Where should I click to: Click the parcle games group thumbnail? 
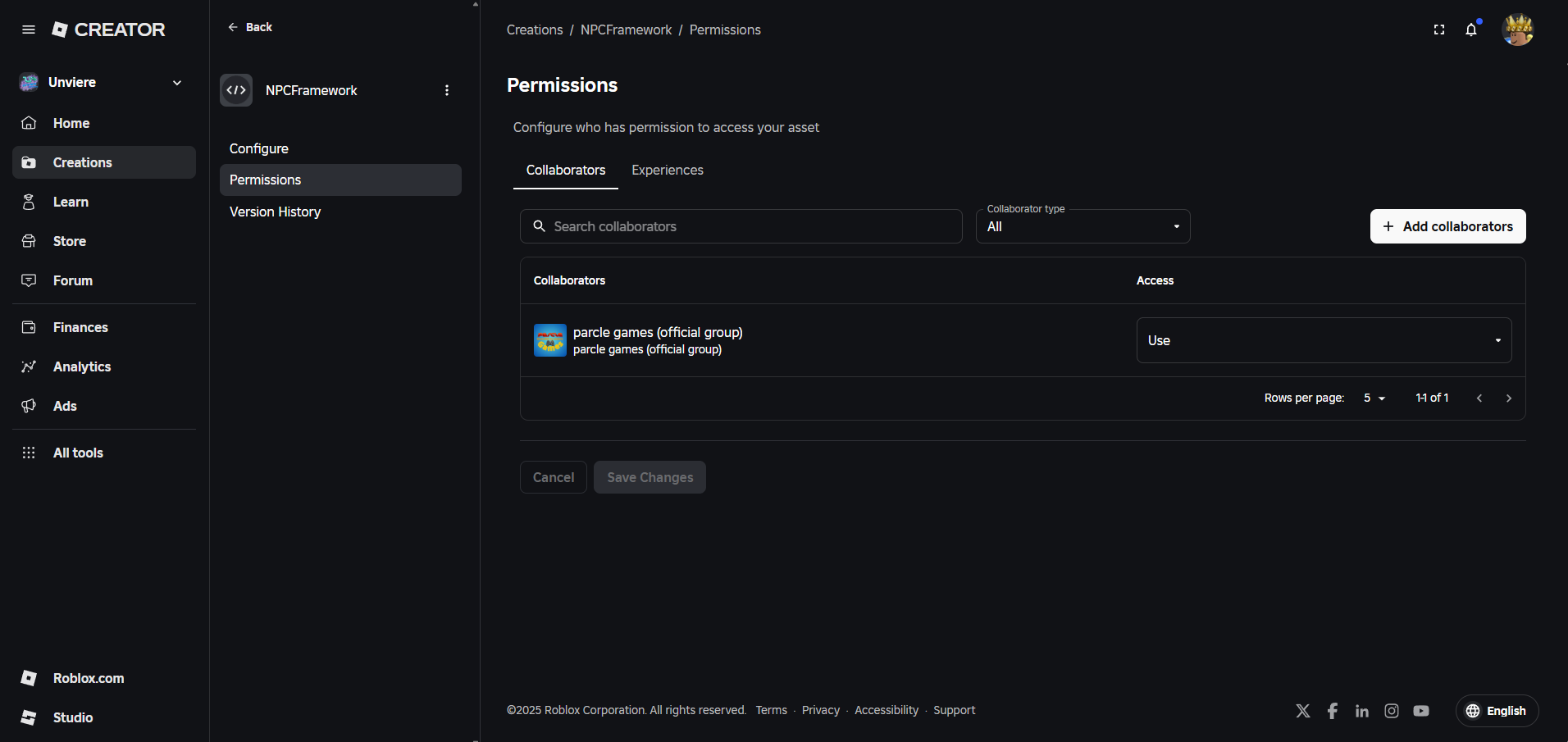pyautogui.click(x=550, y=340)
